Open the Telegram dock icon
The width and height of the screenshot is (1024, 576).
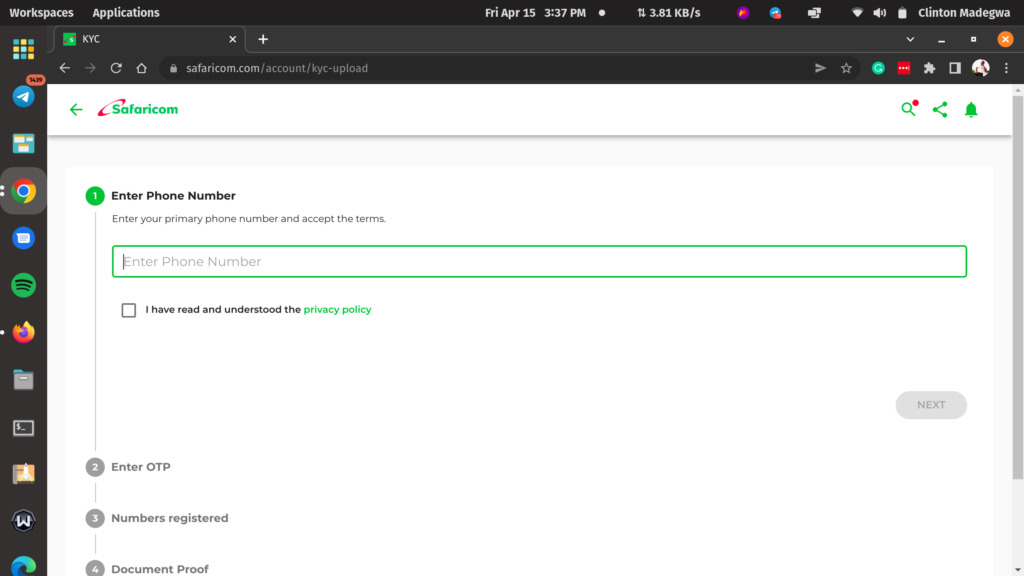(x=24, y=97)
